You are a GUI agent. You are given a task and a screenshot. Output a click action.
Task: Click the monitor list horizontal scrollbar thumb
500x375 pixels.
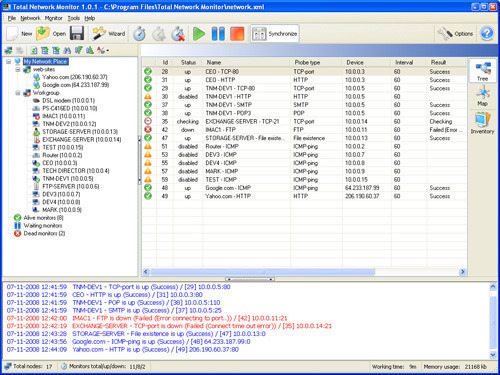[262, 272]
